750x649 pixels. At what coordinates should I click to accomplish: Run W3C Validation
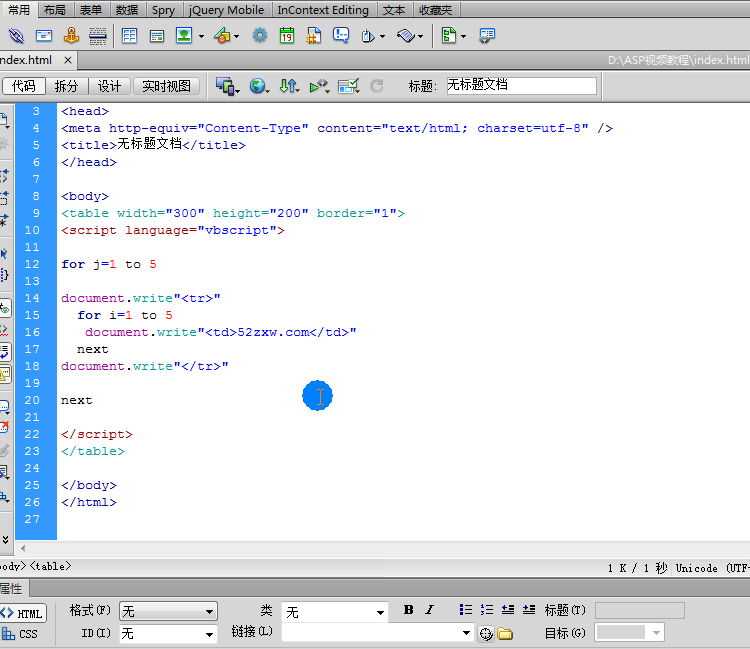tap(319, 86)
